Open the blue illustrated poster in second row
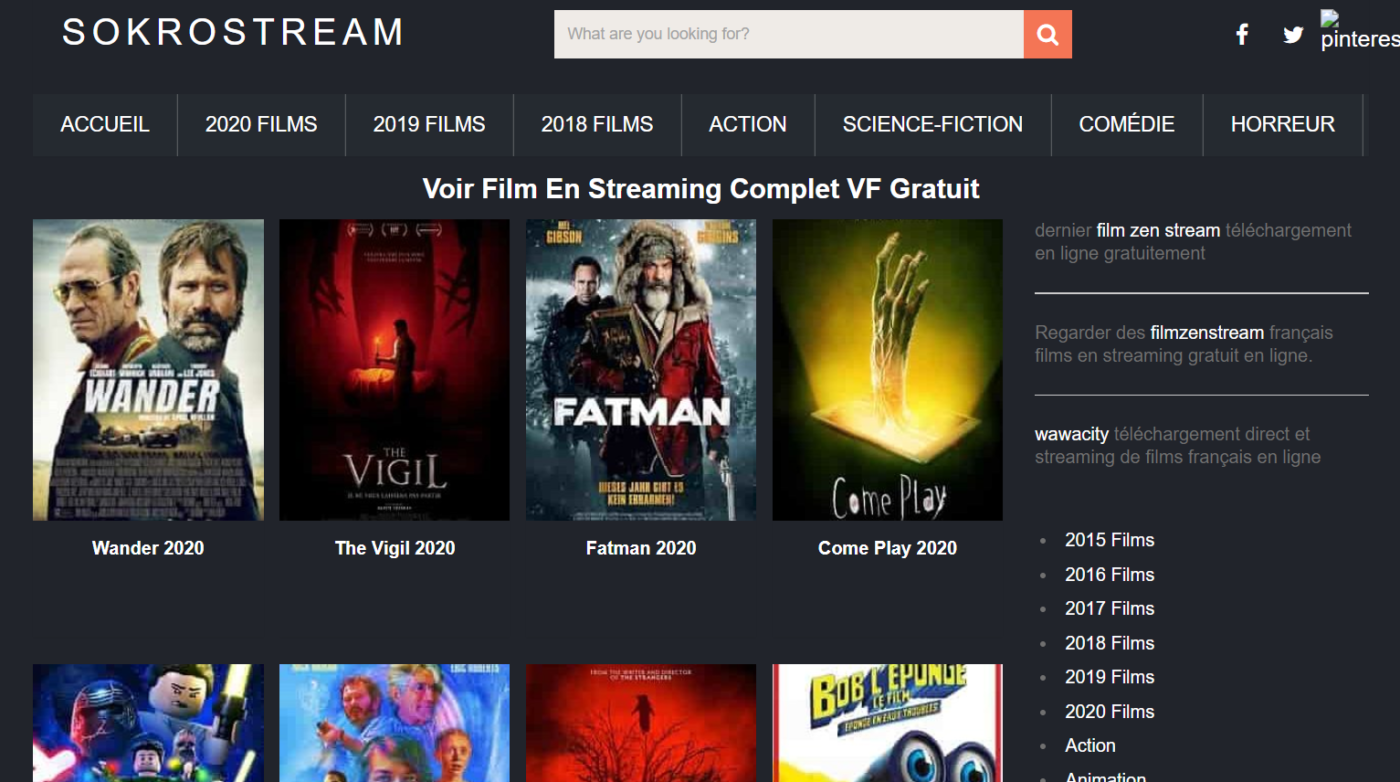The height and width of the screenshot is (782, 1400). pyautogui.click(x=394, y=723)
